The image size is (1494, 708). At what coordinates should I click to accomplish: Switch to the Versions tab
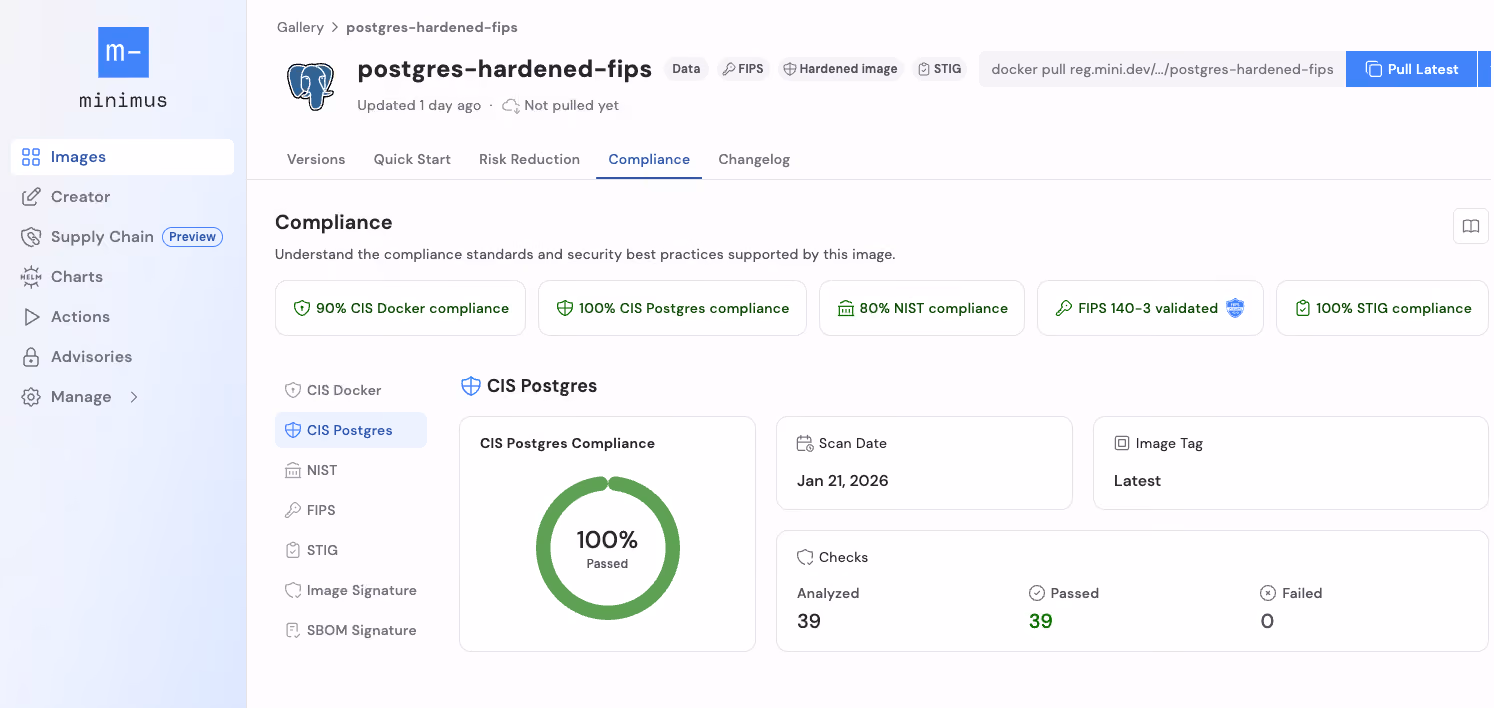point(316,159)
